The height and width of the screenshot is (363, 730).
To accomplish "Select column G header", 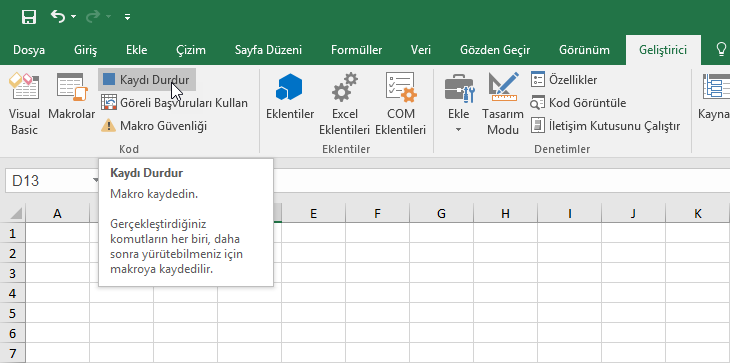I will click(x=441, y=214).
